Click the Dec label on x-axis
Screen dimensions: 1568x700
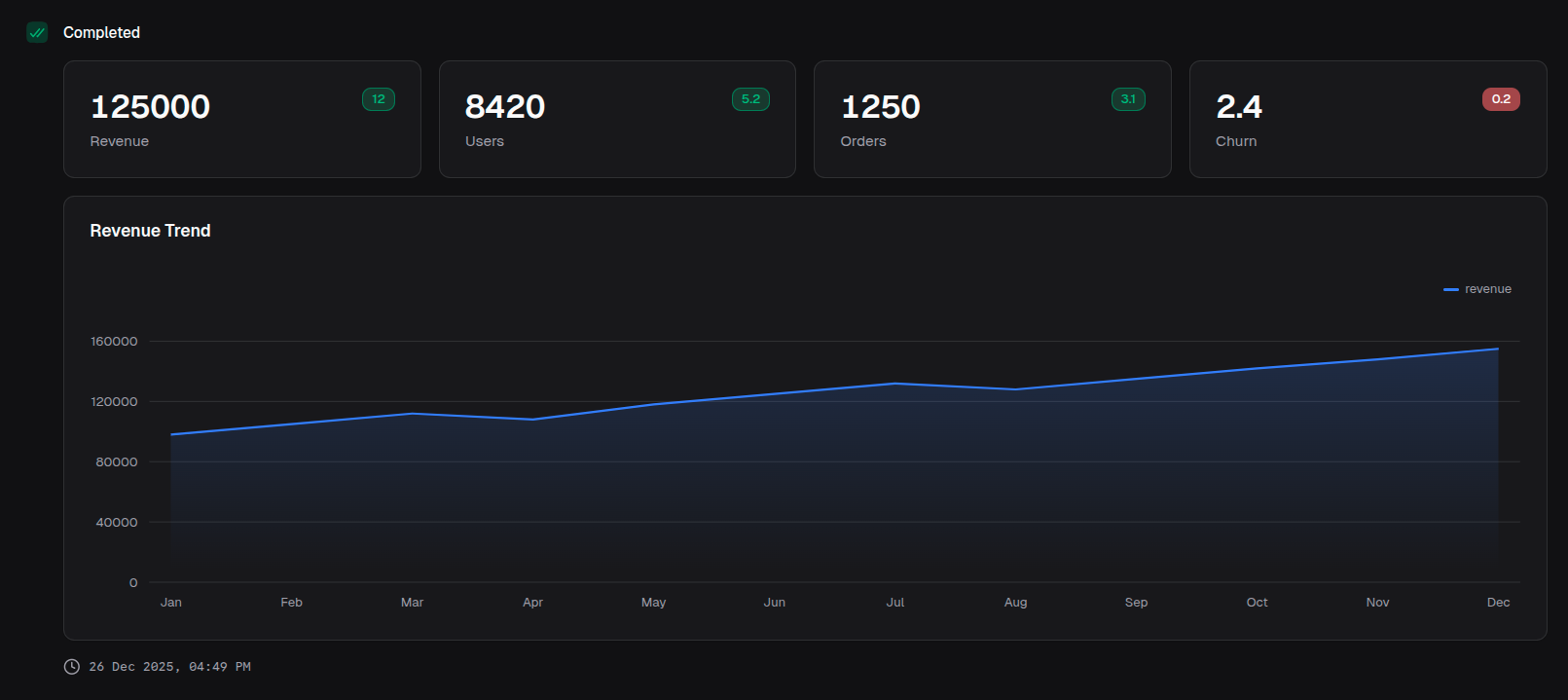click(x=1498, y=603)
